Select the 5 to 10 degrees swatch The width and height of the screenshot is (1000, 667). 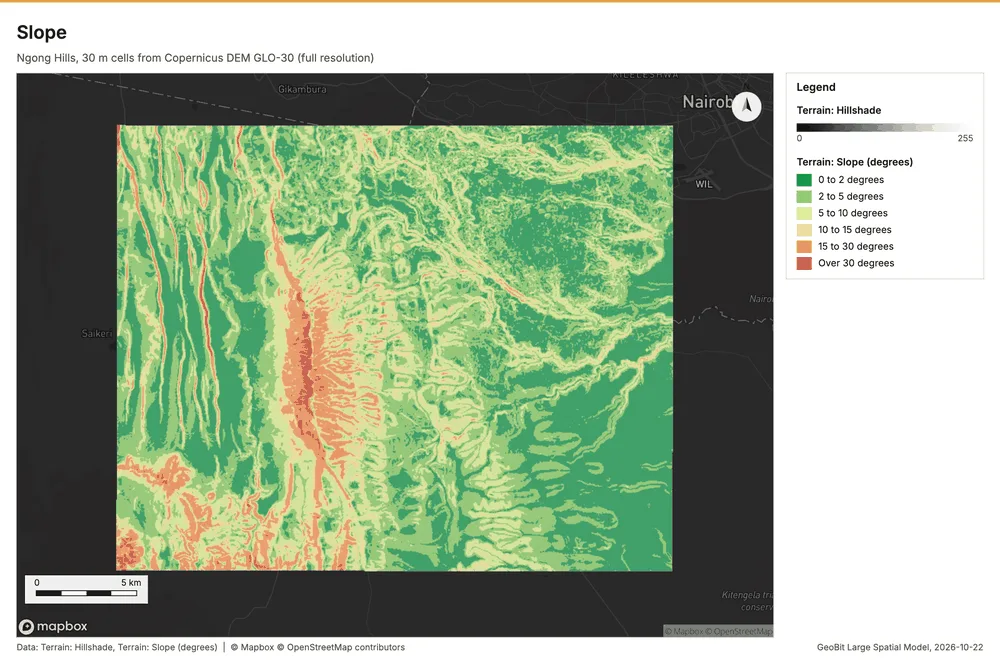[804, 213]
